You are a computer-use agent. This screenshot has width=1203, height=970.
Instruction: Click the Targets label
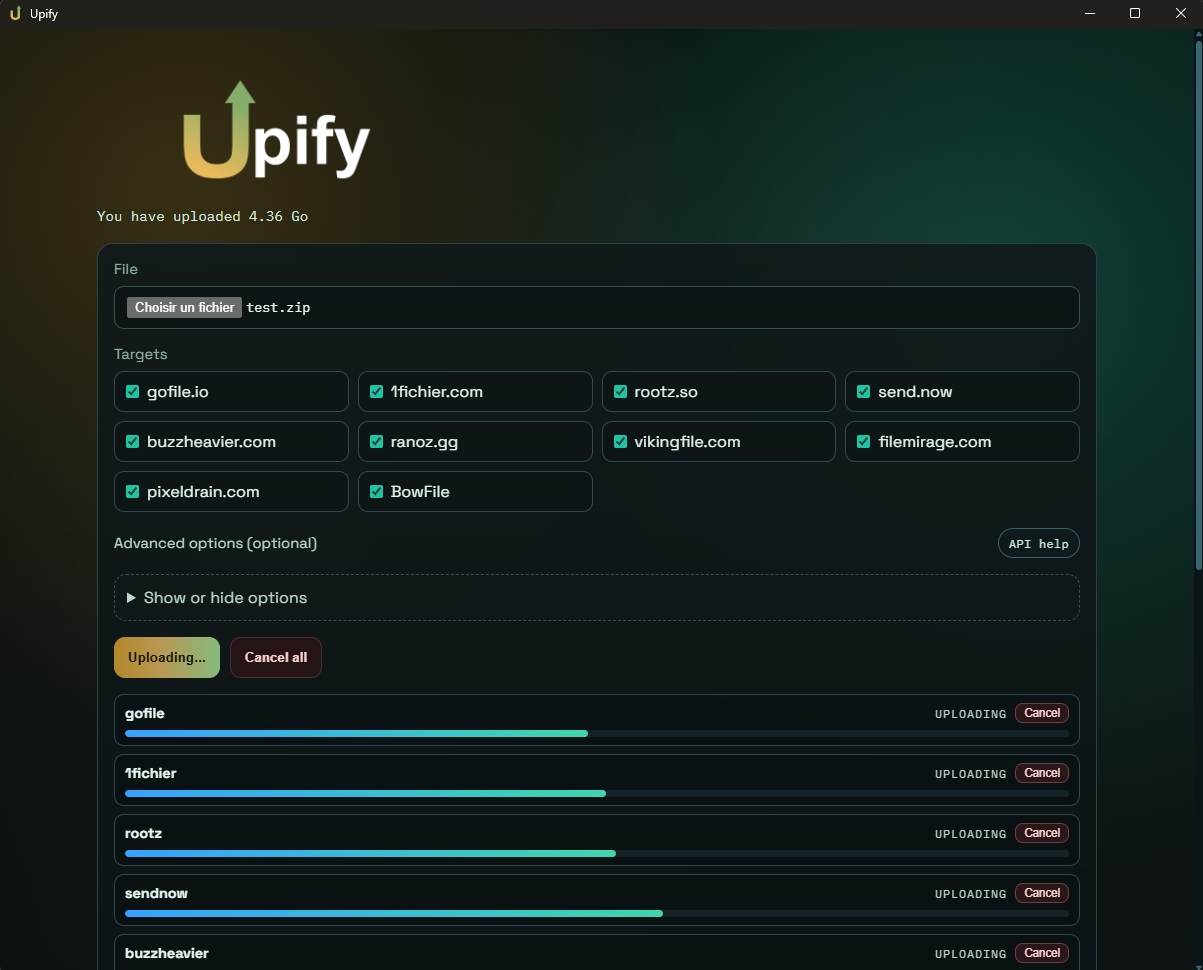point(141,354)
